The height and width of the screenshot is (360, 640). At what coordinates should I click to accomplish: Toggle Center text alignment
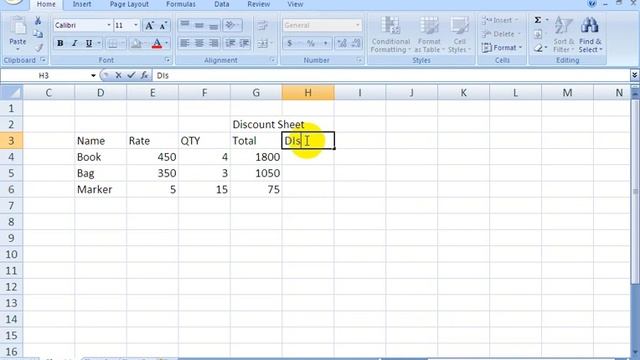click(199, 43)
